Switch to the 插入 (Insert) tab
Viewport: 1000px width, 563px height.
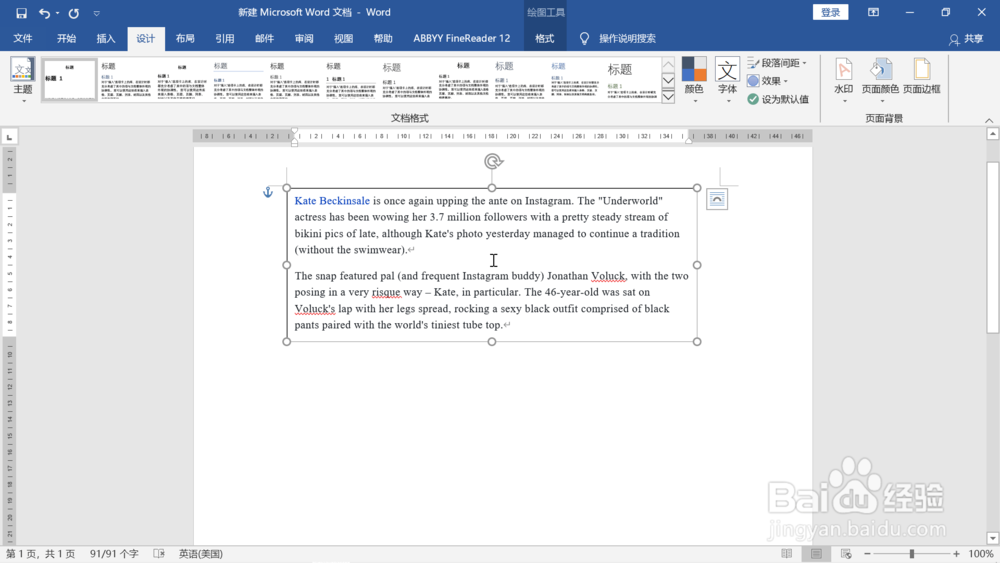pos(106,38)
